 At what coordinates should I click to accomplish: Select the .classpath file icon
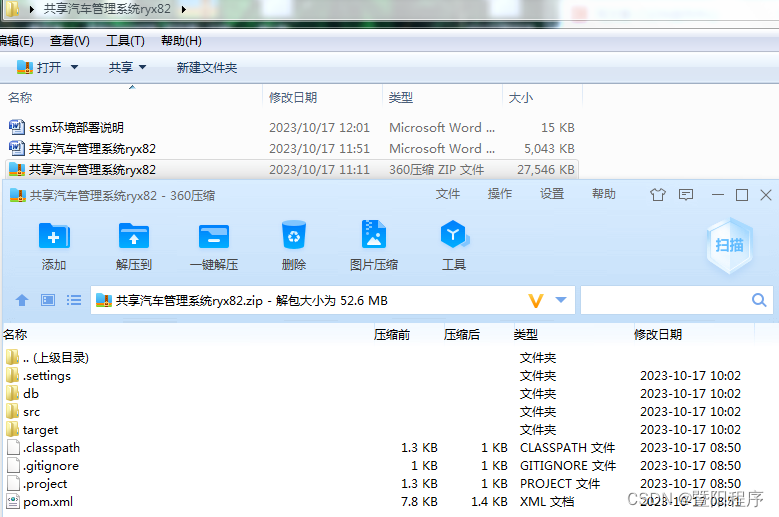pos(13,447)
